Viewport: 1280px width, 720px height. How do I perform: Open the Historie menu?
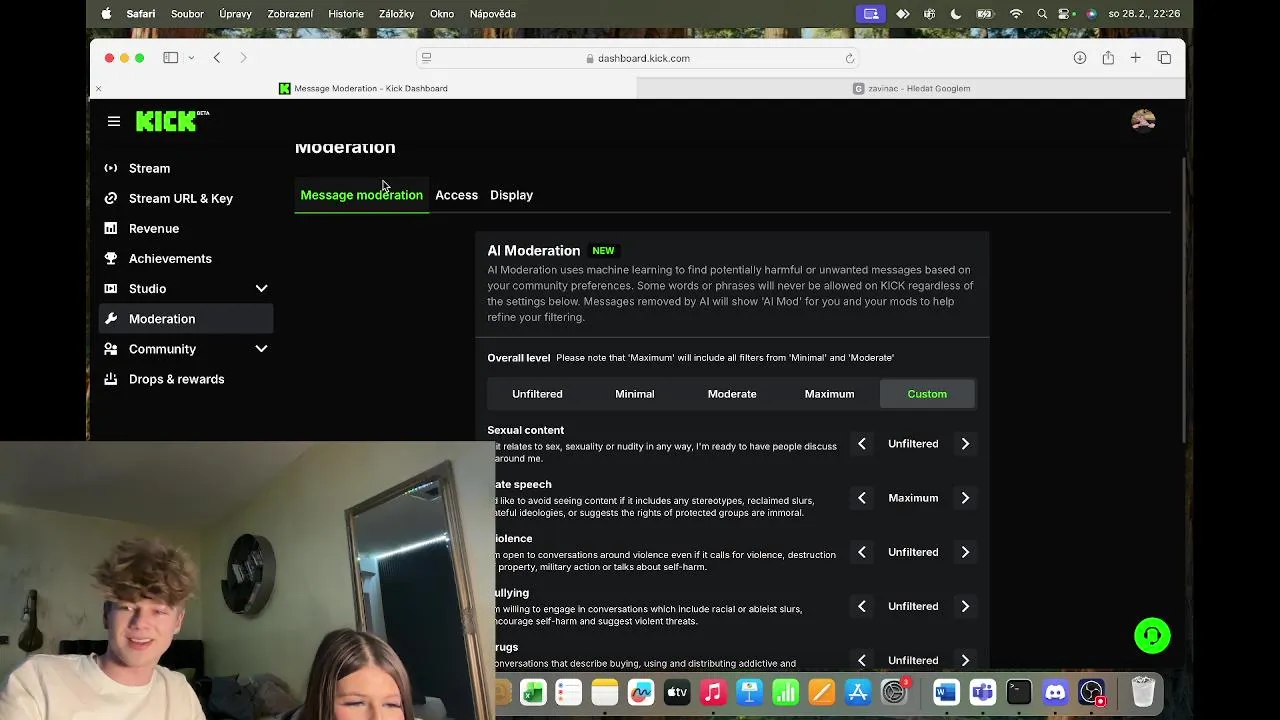pyautogui.click(x=346, y=14)
